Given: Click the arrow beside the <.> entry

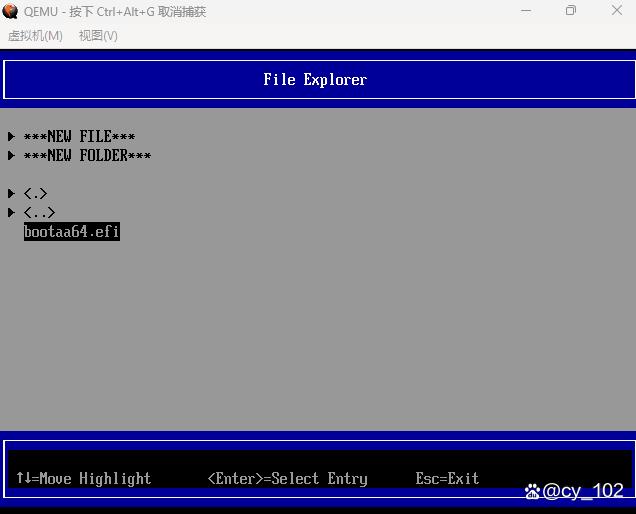Looking at the screenshot, I should click(x=11, y=193).
